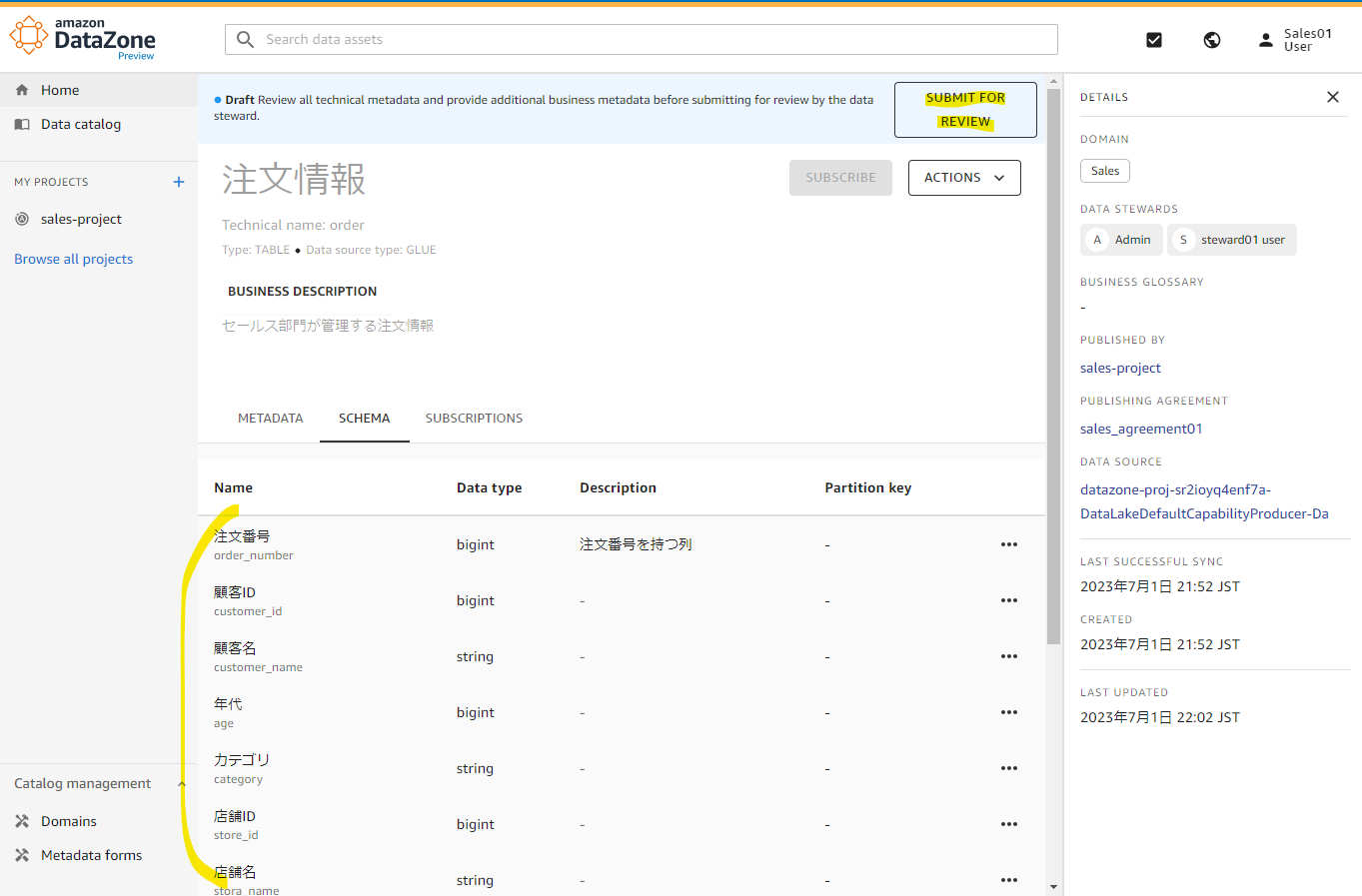The width and height of the screenshot is (1362, 896).
Task: Click SUBMIT FOR REVIEW button
Action: pyautogui.click(x=965, y=110)
